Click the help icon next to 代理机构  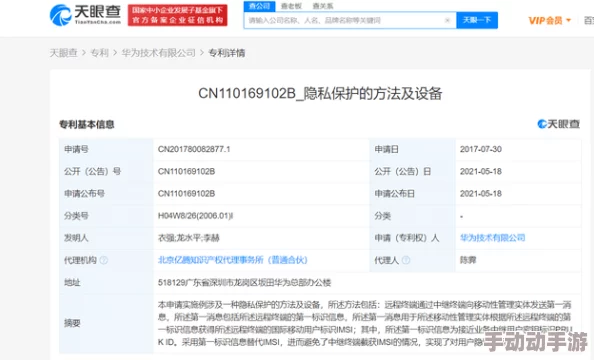pyautogui.click(x=103, y=260)
